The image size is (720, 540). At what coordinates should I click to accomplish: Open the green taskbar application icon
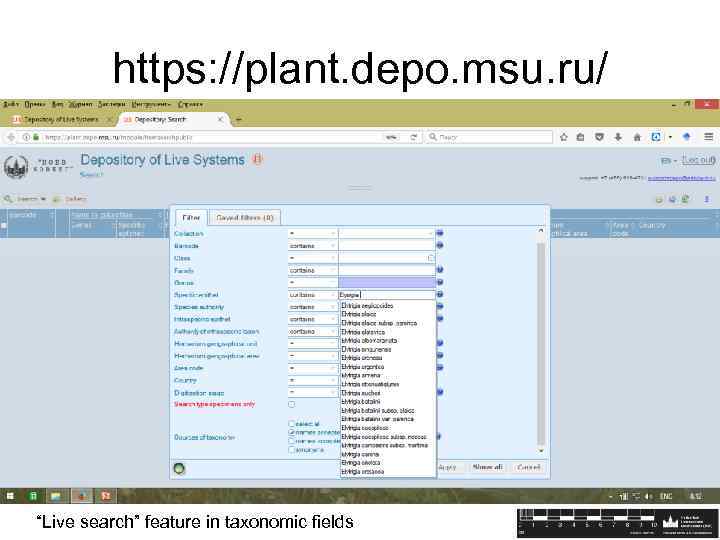point(33,496)
